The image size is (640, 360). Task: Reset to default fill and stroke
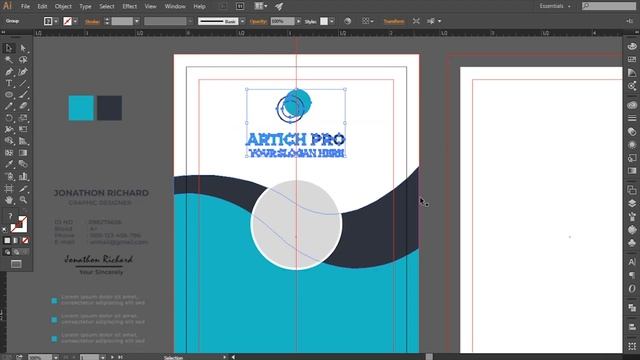pos(5,230)
